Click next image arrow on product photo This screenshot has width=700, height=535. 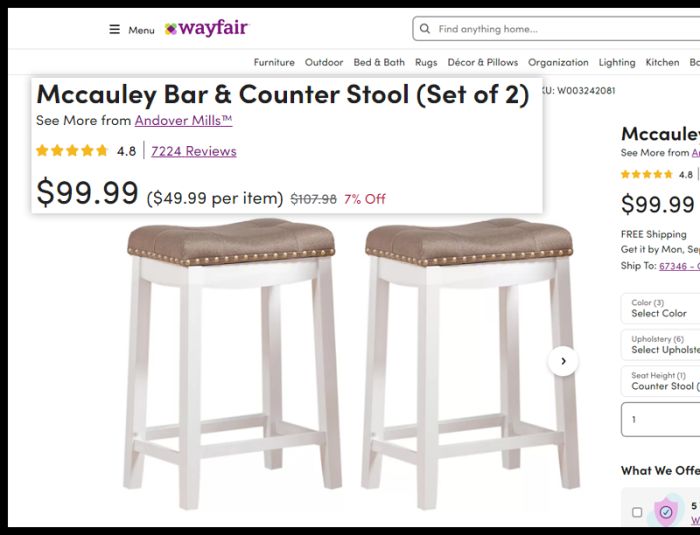(x=564, y=361)
